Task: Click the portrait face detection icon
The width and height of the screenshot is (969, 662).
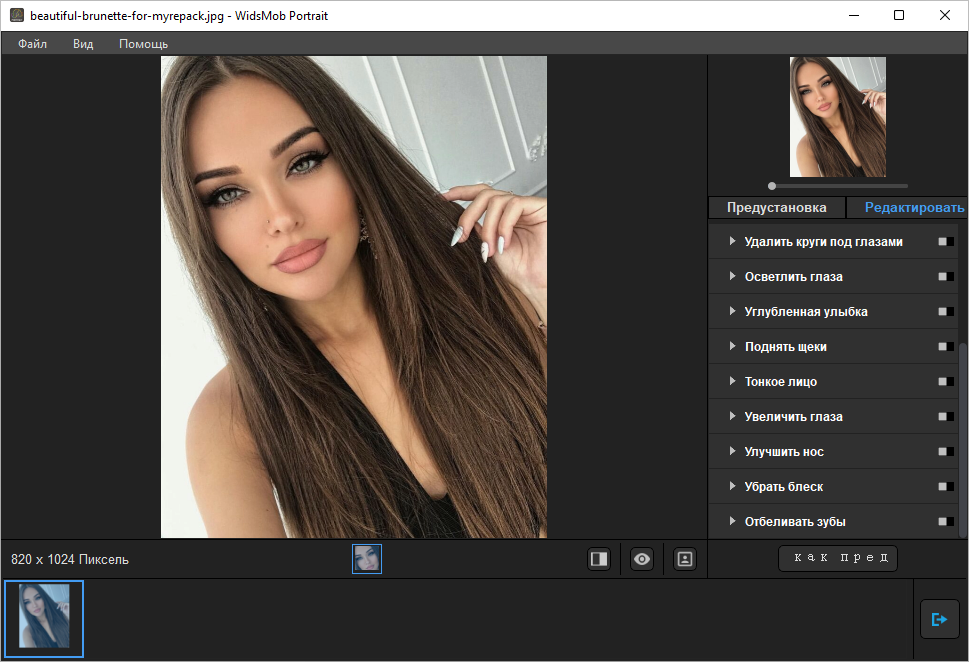Action: point(685,560)
